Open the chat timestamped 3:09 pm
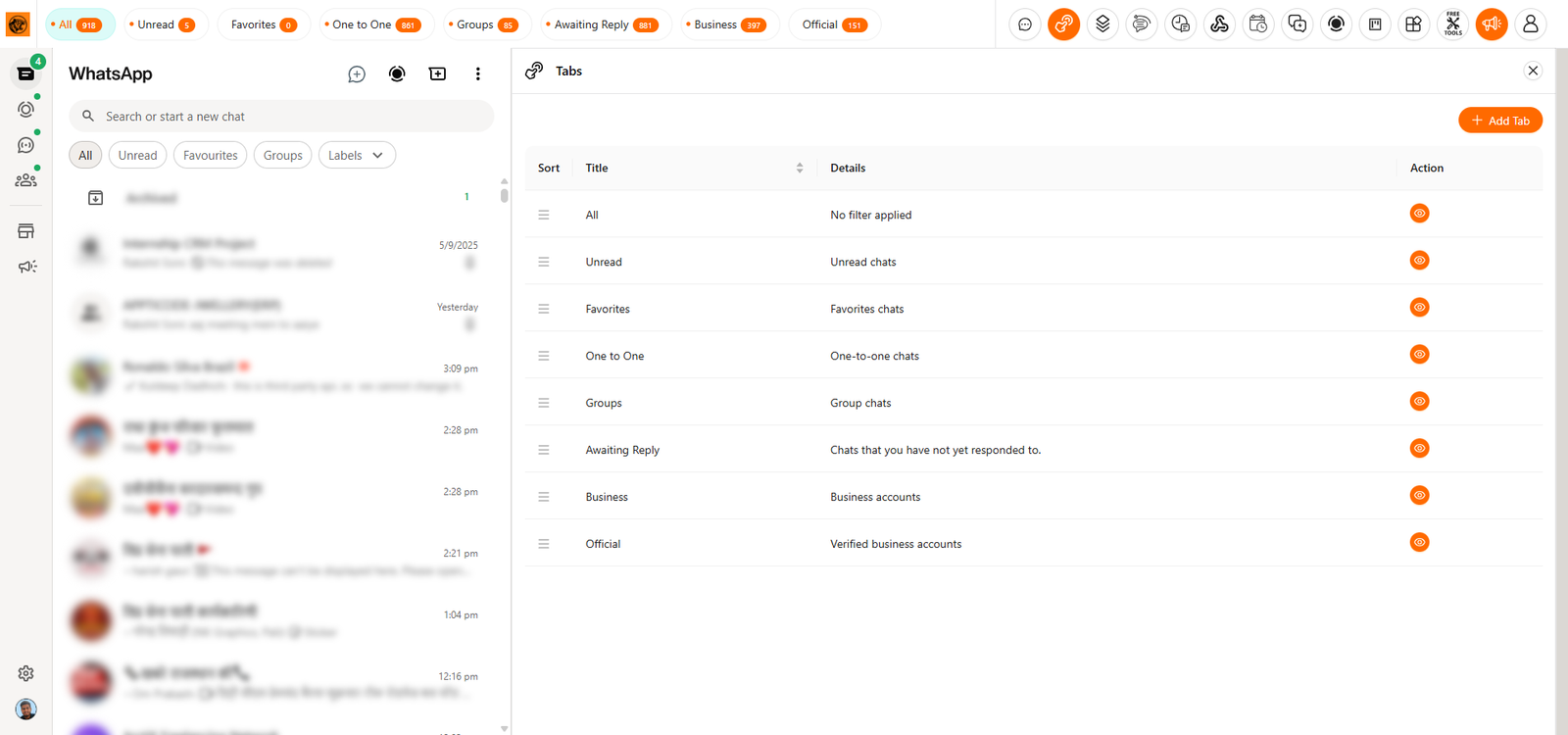Screen dimensions: 1568x735 (x=280, y=375)
